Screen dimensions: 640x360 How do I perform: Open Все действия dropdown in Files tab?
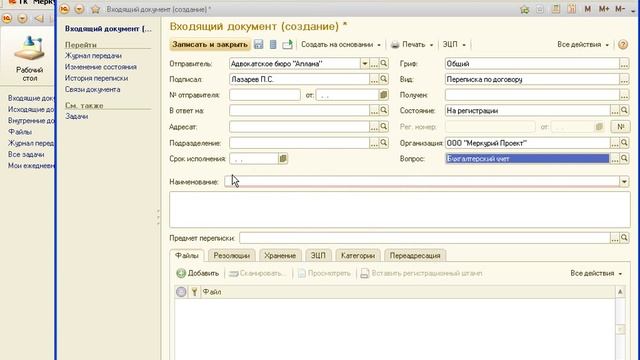(x=596, y=273)
